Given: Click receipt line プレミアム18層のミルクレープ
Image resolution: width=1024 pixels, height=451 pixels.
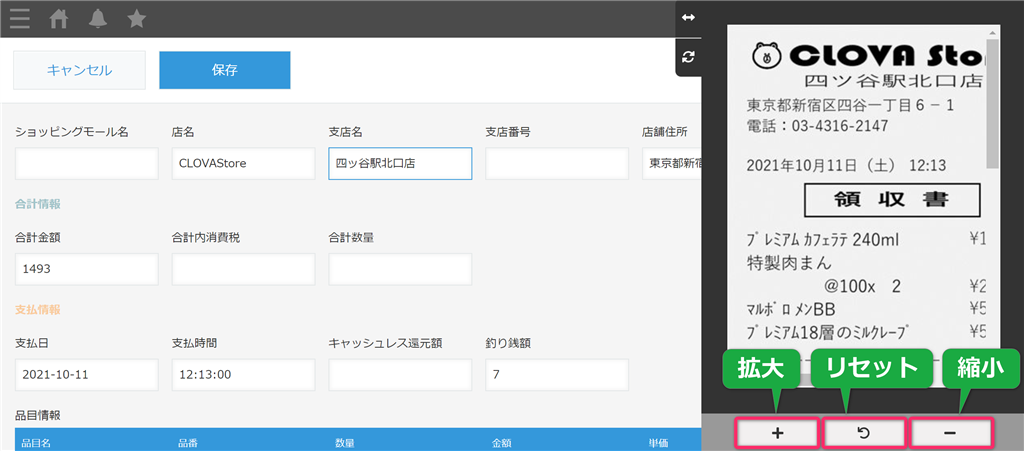Looking at the screenshot, I should coord(827,332).
